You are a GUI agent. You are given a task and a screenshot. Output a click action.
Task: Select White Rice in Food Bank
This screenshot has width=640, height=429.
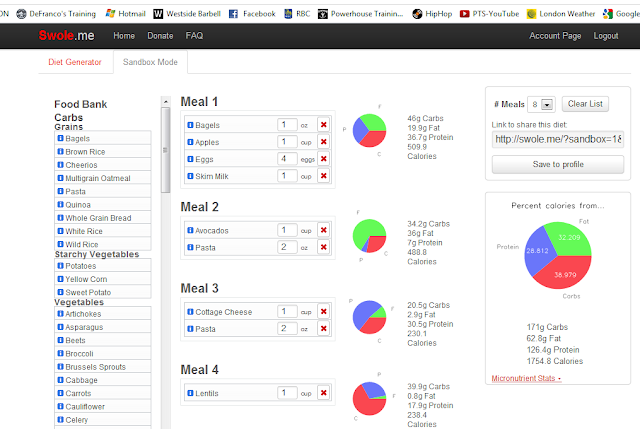tap(103, 231)
